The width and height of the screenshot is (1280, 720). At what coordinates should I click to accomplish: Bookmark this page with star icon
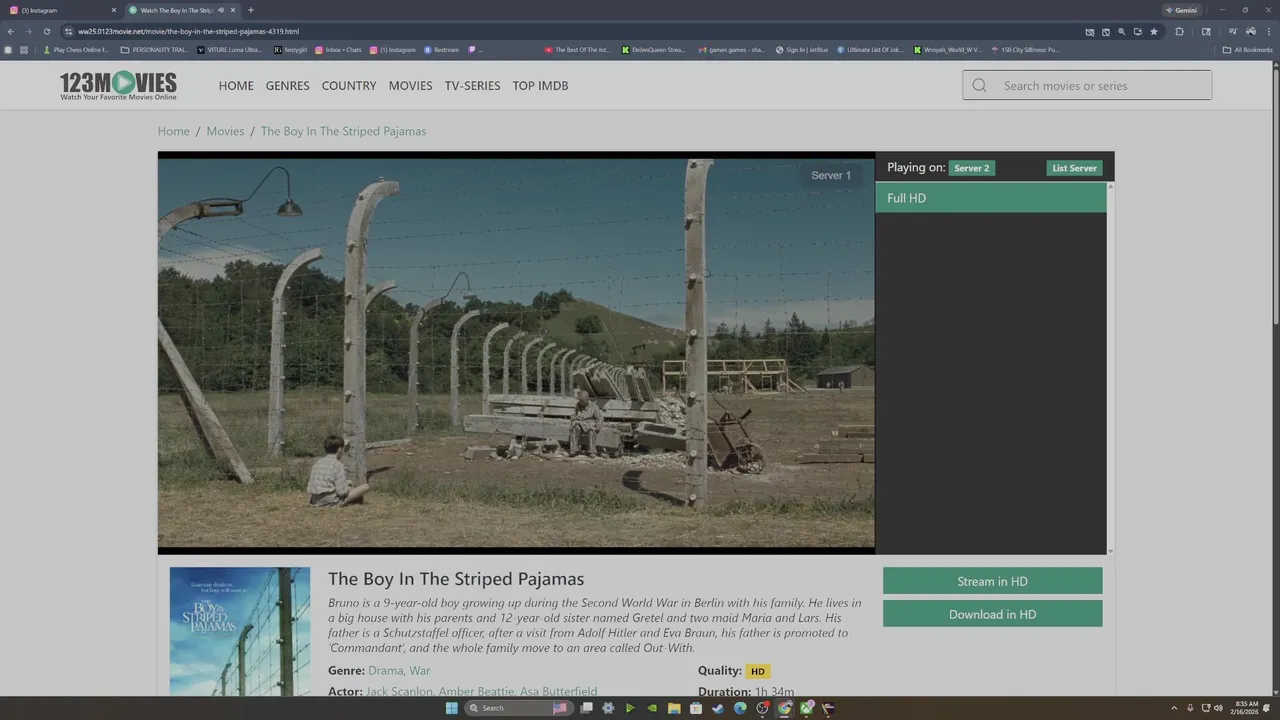[1154, 31]
